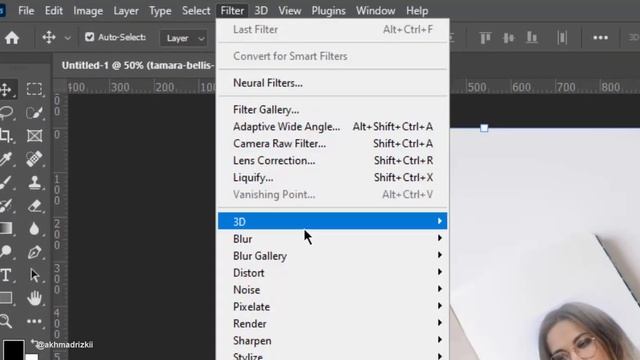Click the Align vertical centers icon
Viewport: 640px width, 360px height.
[508, 38]
